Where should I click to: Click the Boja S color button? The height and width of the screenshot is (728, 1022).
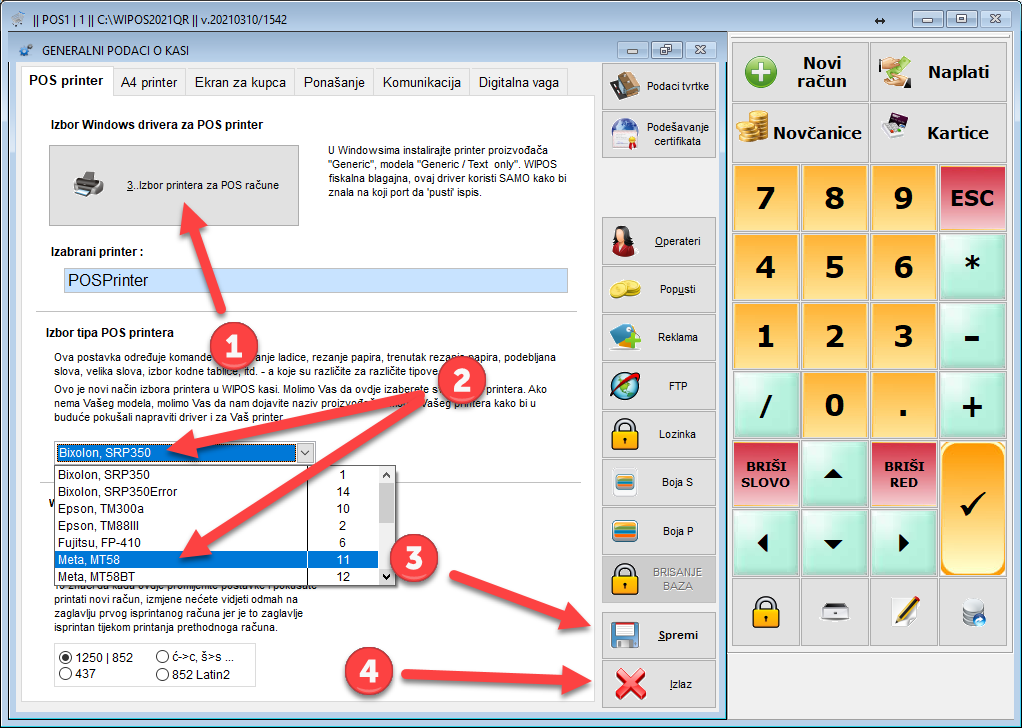[659, 482]
